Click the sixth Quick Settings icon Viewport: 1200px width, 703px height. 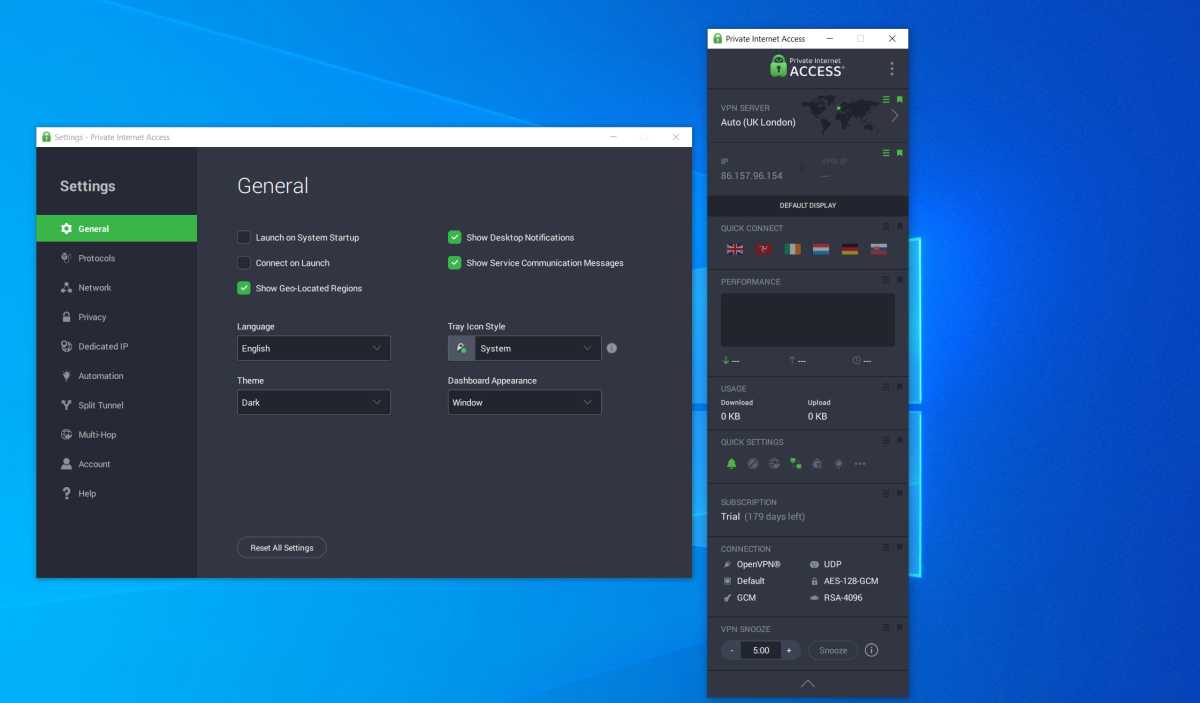(839, 464)
